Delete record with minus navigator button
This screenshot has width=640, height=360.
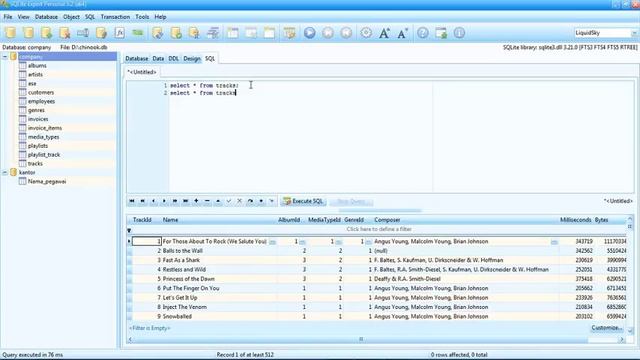[x=207, y=201]
